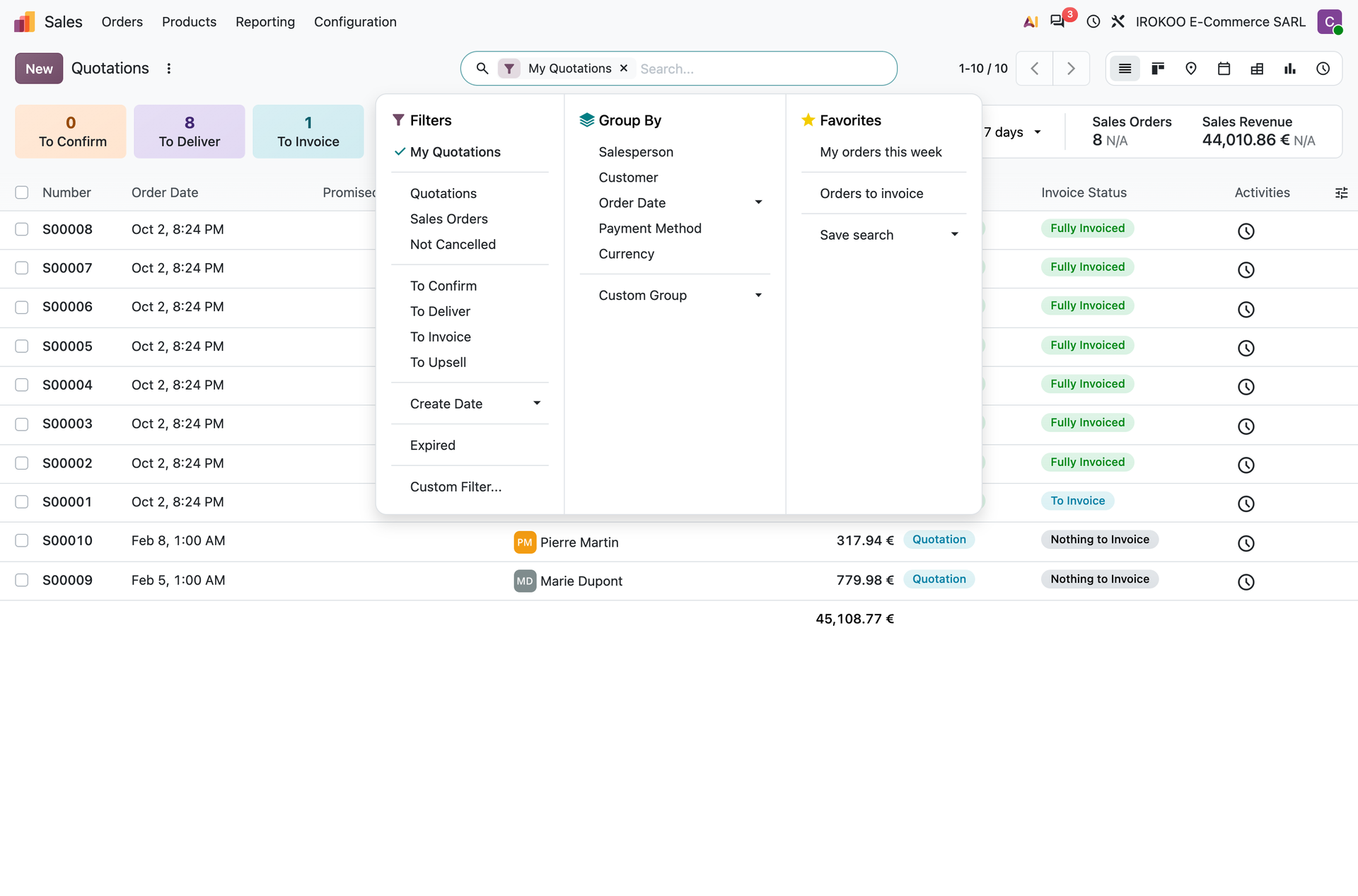Switch to Pivot view icon
Viewport: 1358px width, 896px height.
(1257, 69)
